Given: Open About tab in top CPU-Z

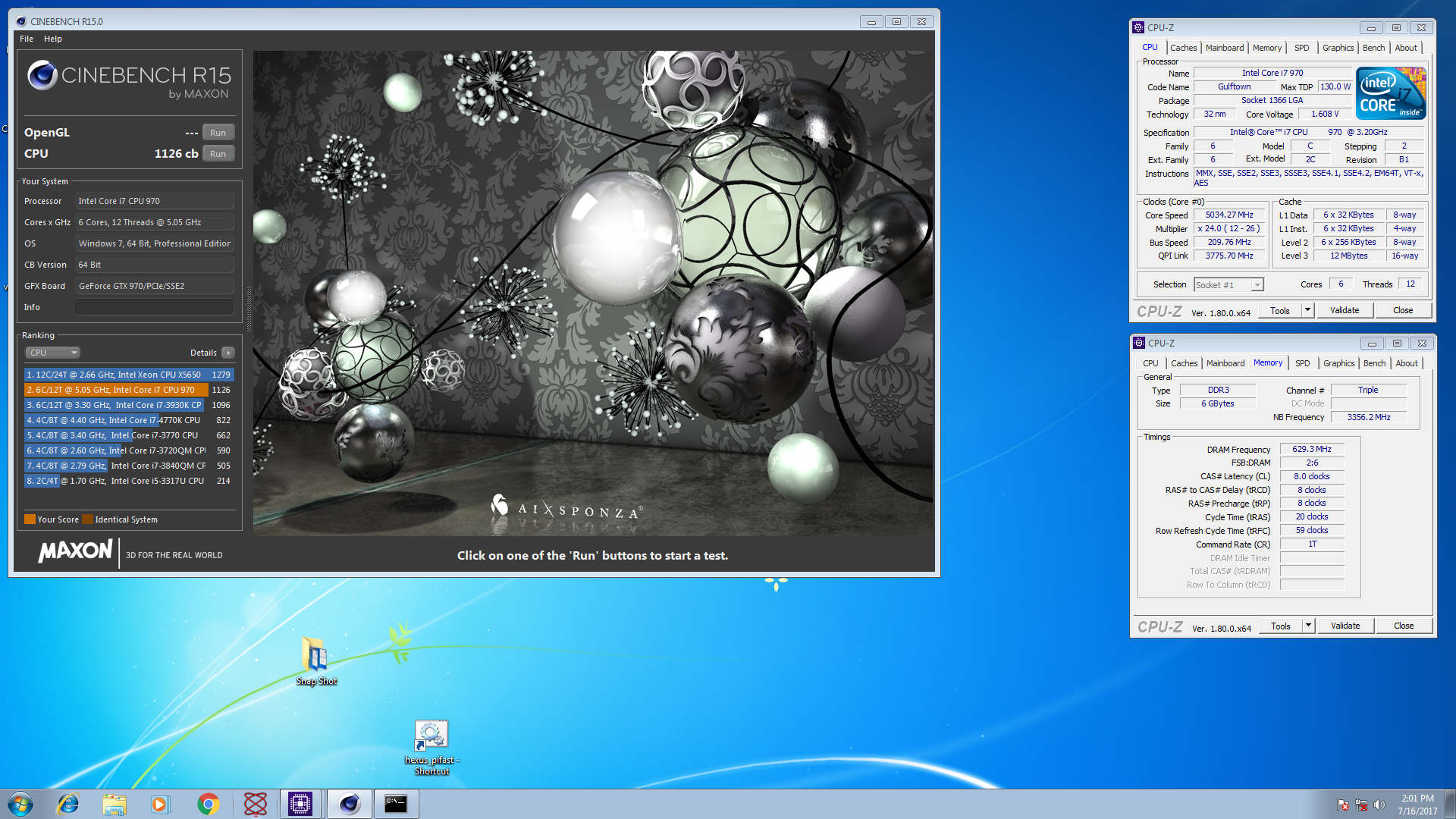Looking at the screenshot, I should point(1406,48).
